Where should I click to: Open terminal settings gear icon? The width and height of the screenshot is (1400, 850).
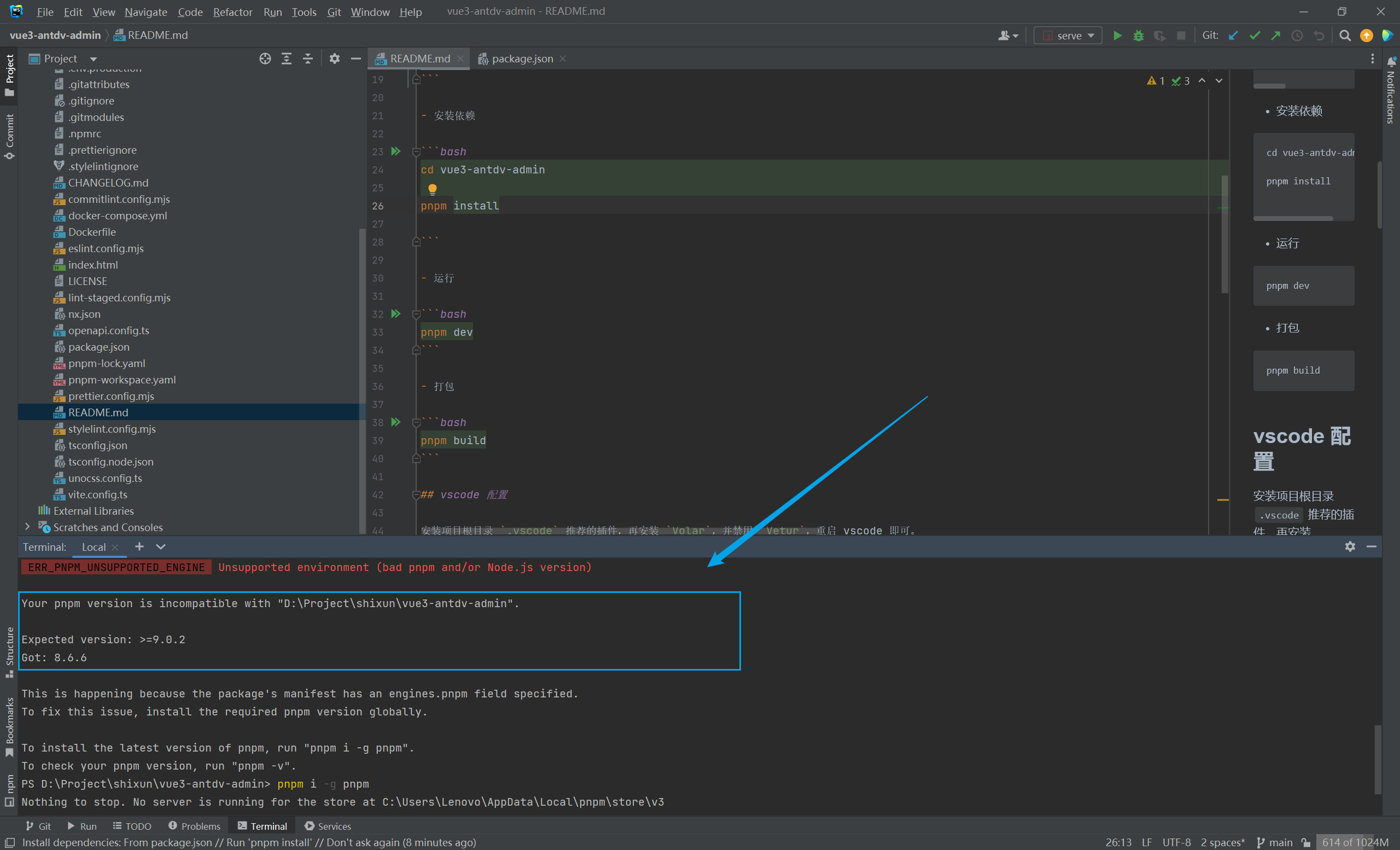pos(1350,546)
